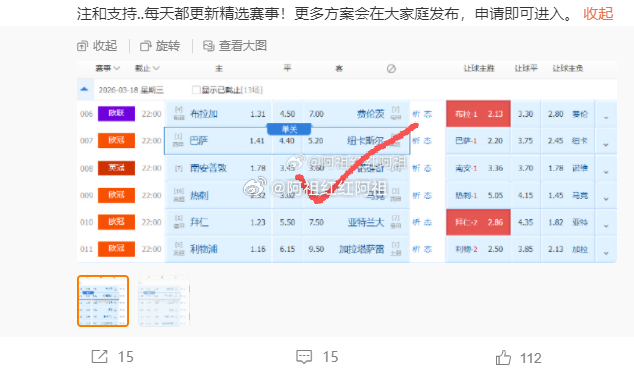Click the odds 9.50 in the 利物浦 row
Image resolution: width=634 pixels, height=375 pixels.
tap(316, 249)
